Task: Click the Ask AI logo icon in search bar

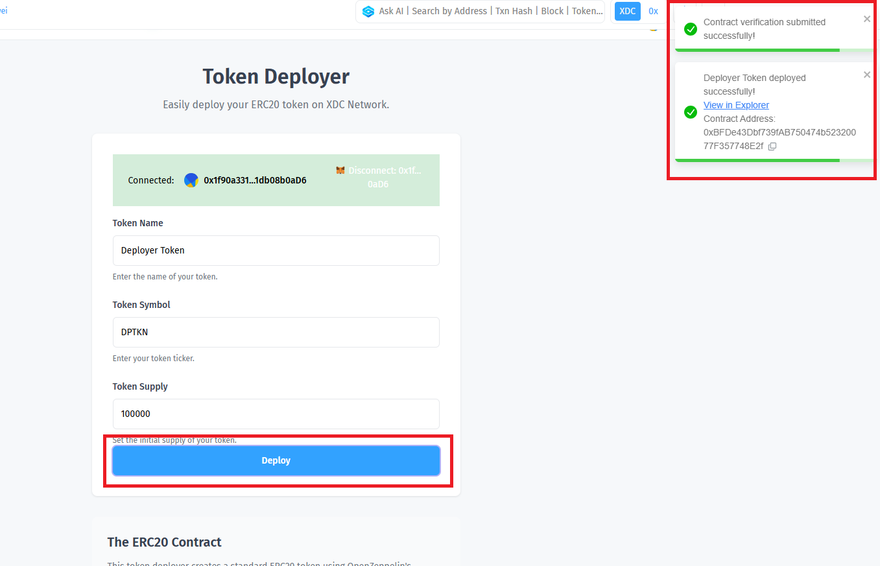Action: pos(368,11)
